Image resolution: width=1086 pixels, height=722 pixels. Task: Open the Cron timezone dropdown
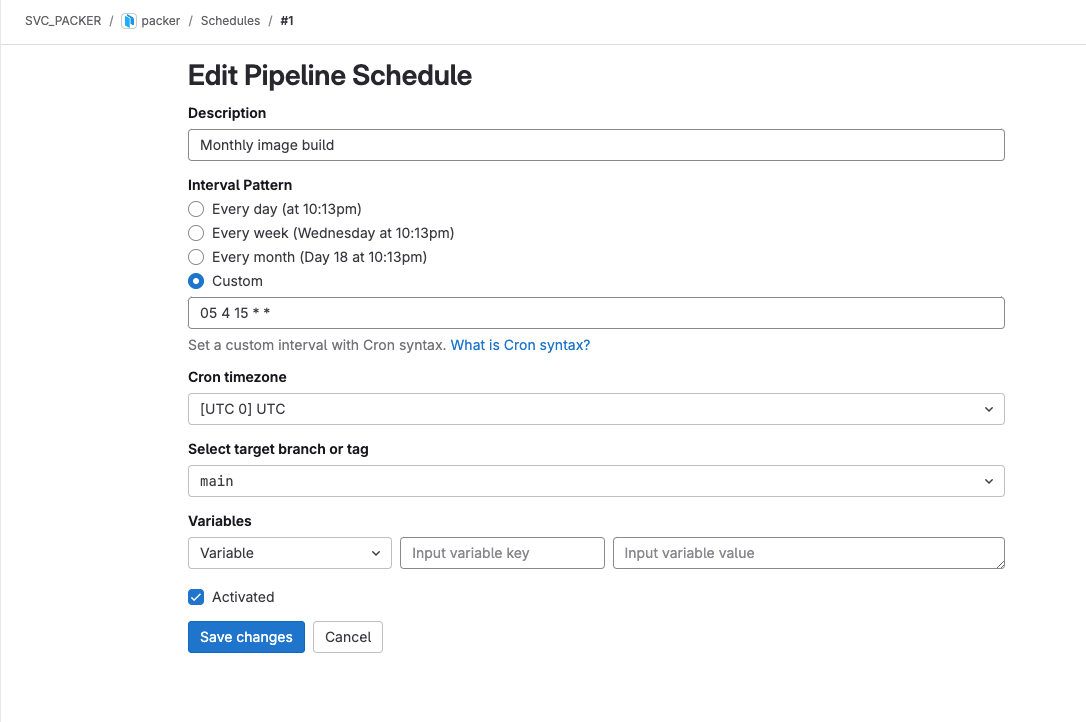point(596,409)
